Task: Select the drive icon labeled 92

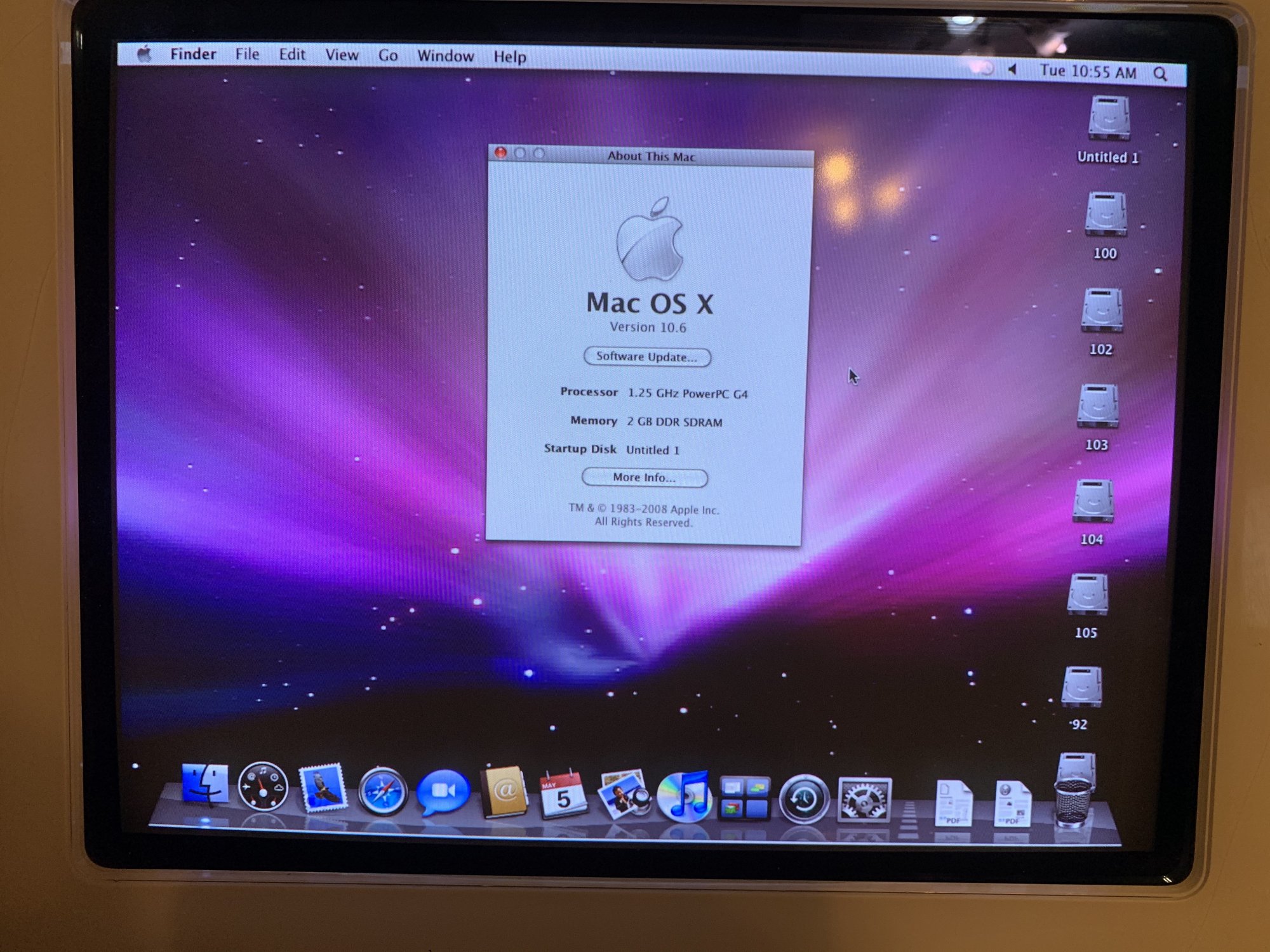Action: (1081, 687)
